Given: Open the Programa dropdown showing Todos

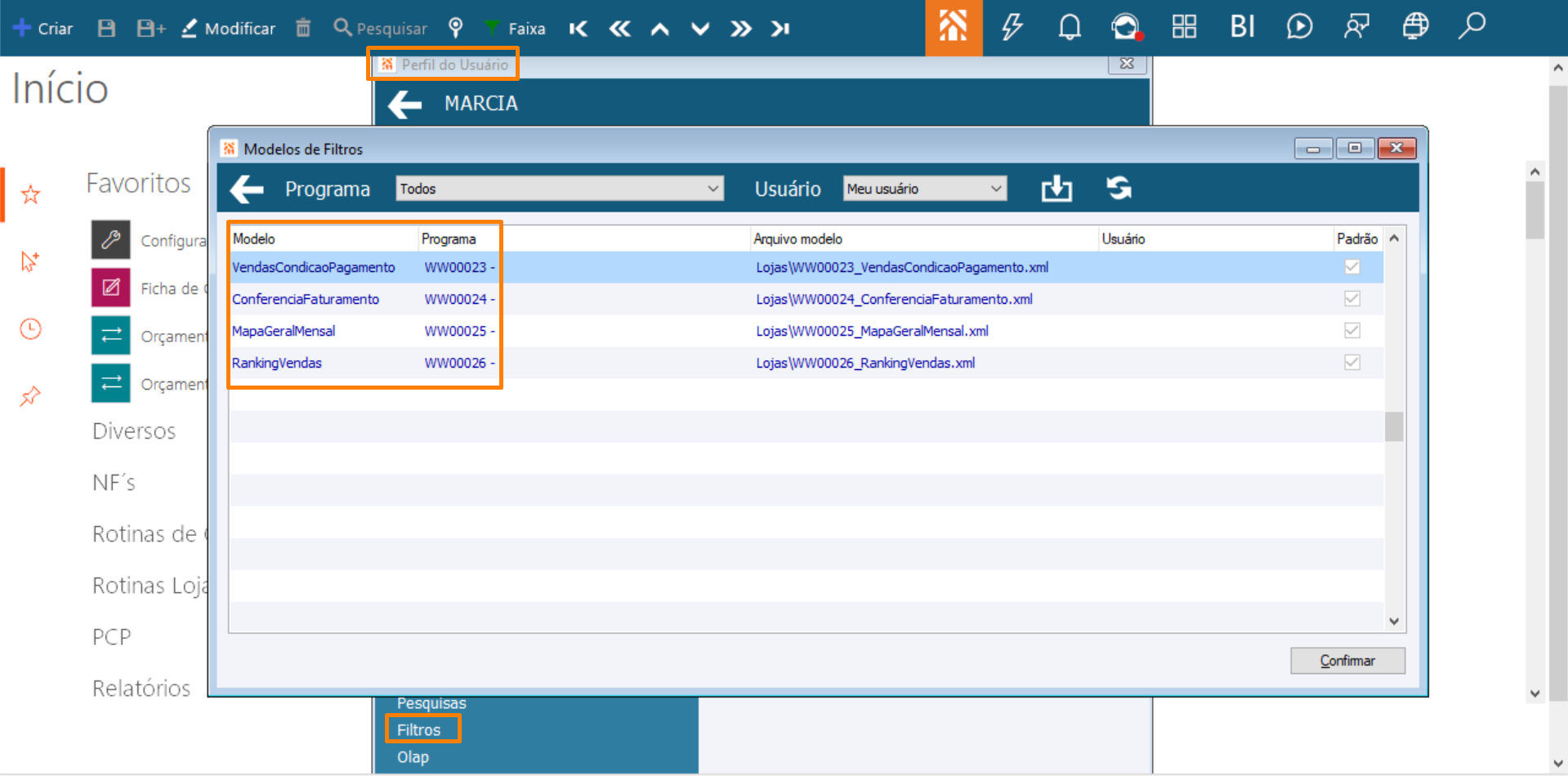Looking at the screenshot, I should [560, 189].
